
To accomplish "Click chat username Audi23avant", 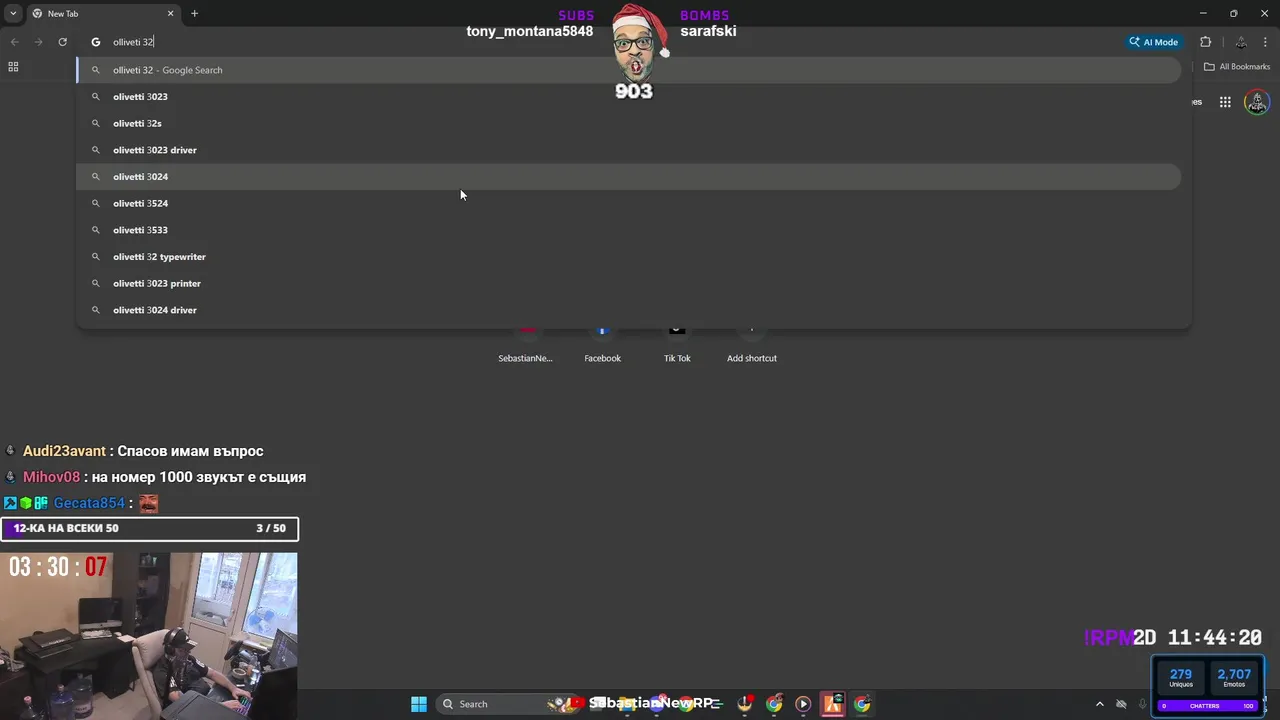I will point(66,451).
